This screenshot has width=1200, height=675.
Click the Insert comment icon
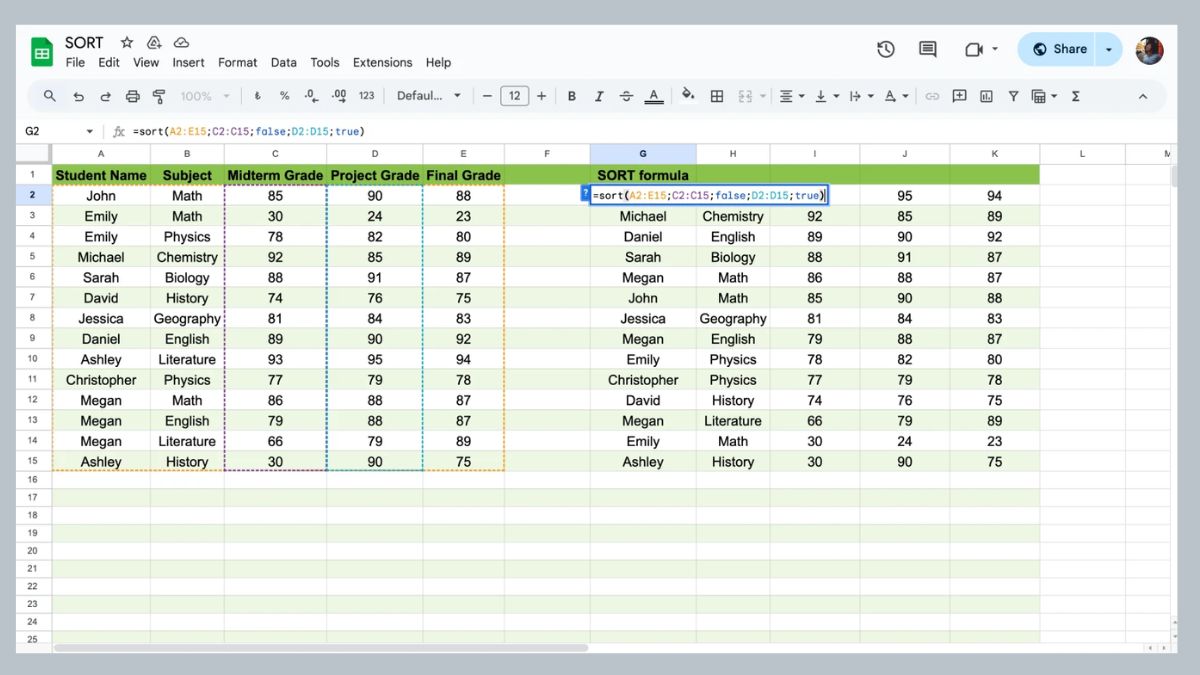[x=960, y=96]
